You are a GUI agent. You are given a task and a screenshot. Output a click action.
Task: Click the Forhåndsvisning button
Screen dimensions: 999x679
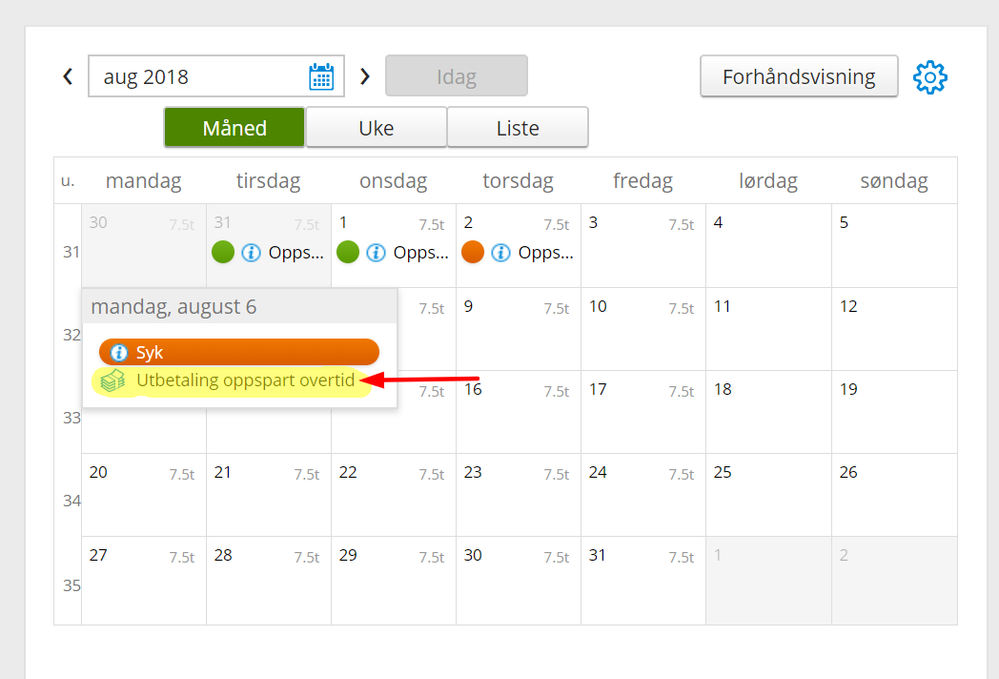pyautogui.click(x=798, y=77)
